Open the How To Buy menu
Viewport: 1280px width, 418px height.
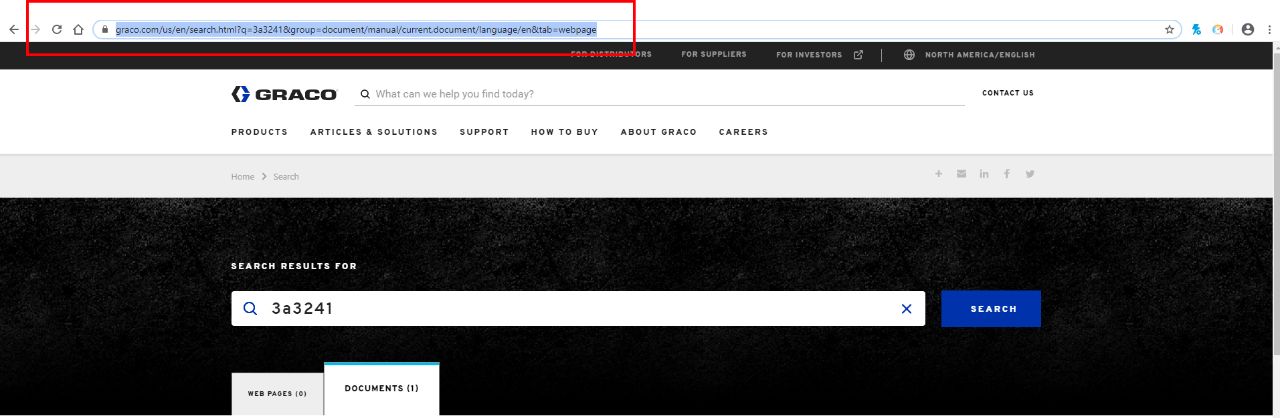click(x=564, y=132)
